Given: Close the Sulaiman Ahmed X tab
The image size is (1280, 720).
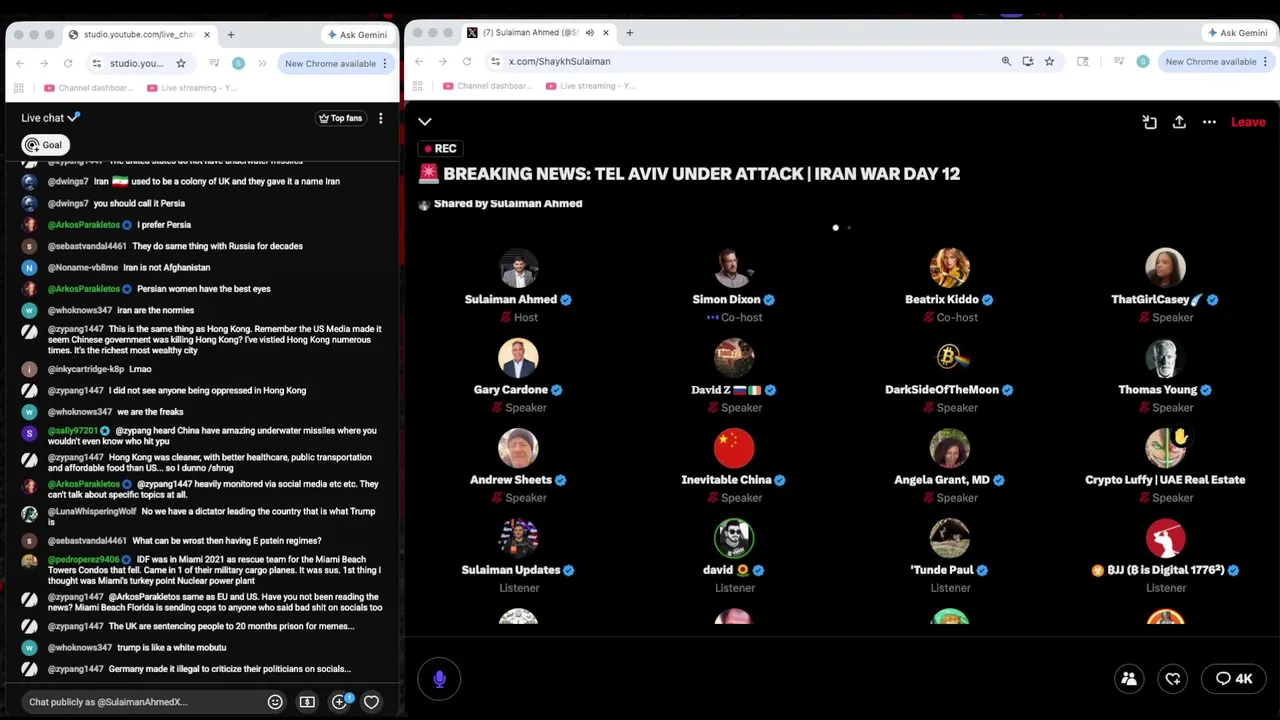Looking at the screenshot, I should pos(606,33).
